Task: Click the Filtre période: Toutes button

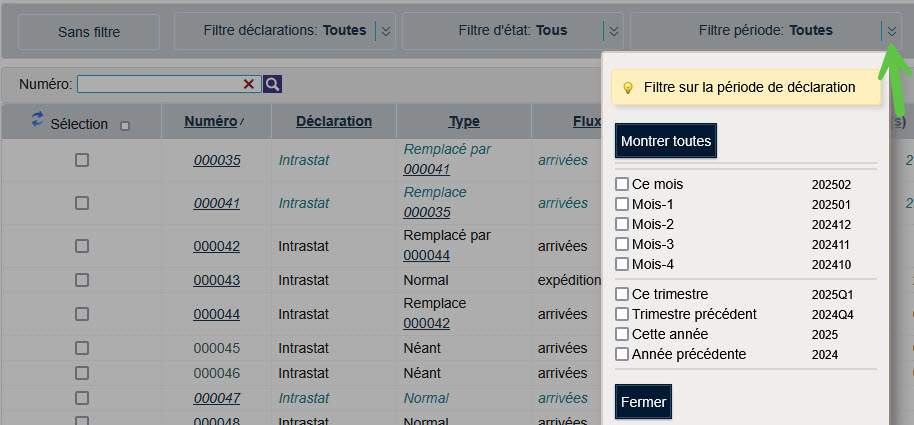Action: pyautogui.click(x=765, y=31)
